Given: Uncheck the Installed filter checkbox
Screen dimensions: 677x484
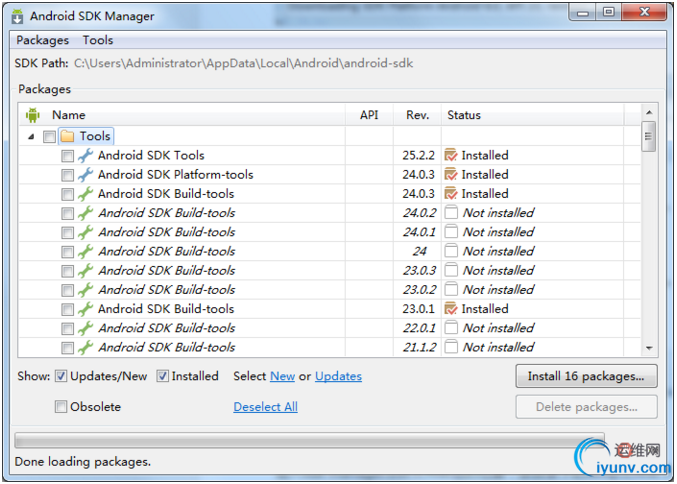Looking at the screenshot, I should (163, 376).
